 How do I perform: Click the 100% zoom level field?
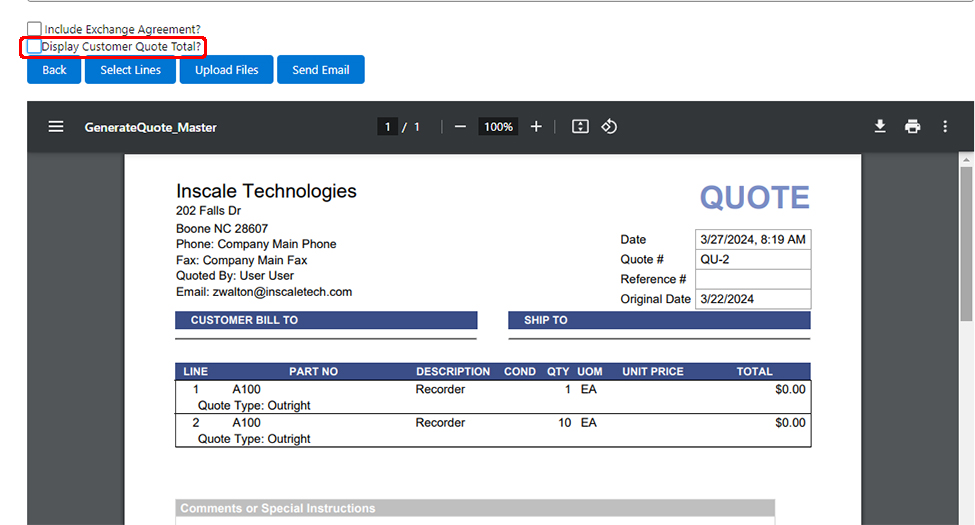pos(498,127)
